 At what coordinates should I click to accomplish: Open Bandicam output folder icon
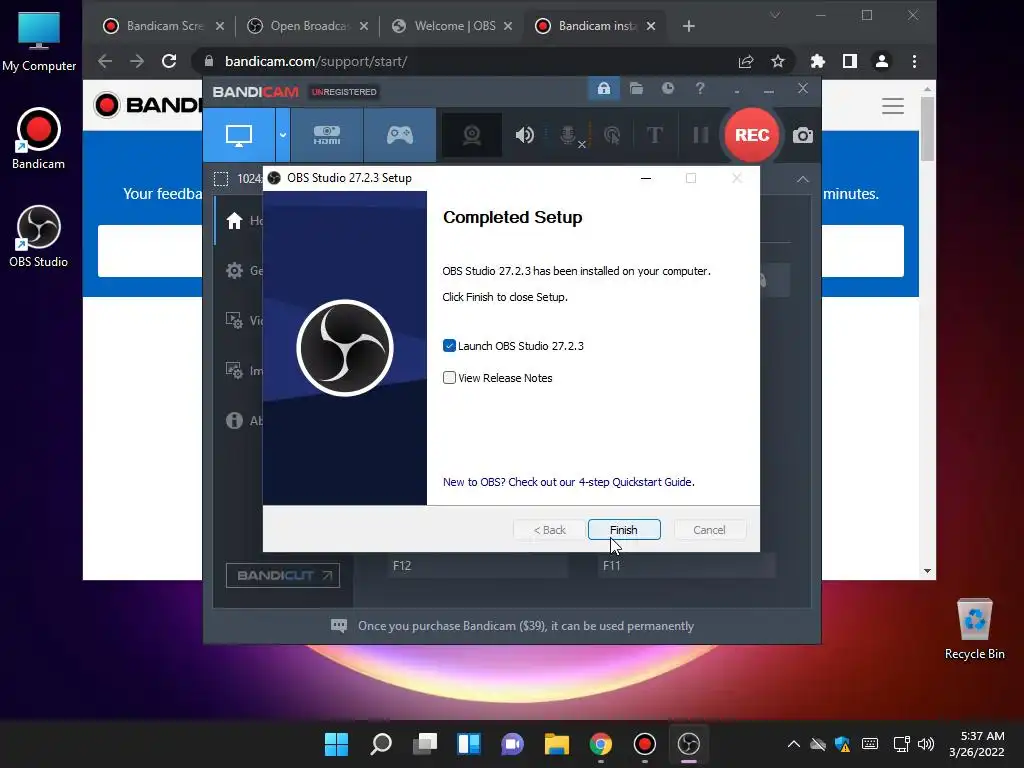click(636, 88)
